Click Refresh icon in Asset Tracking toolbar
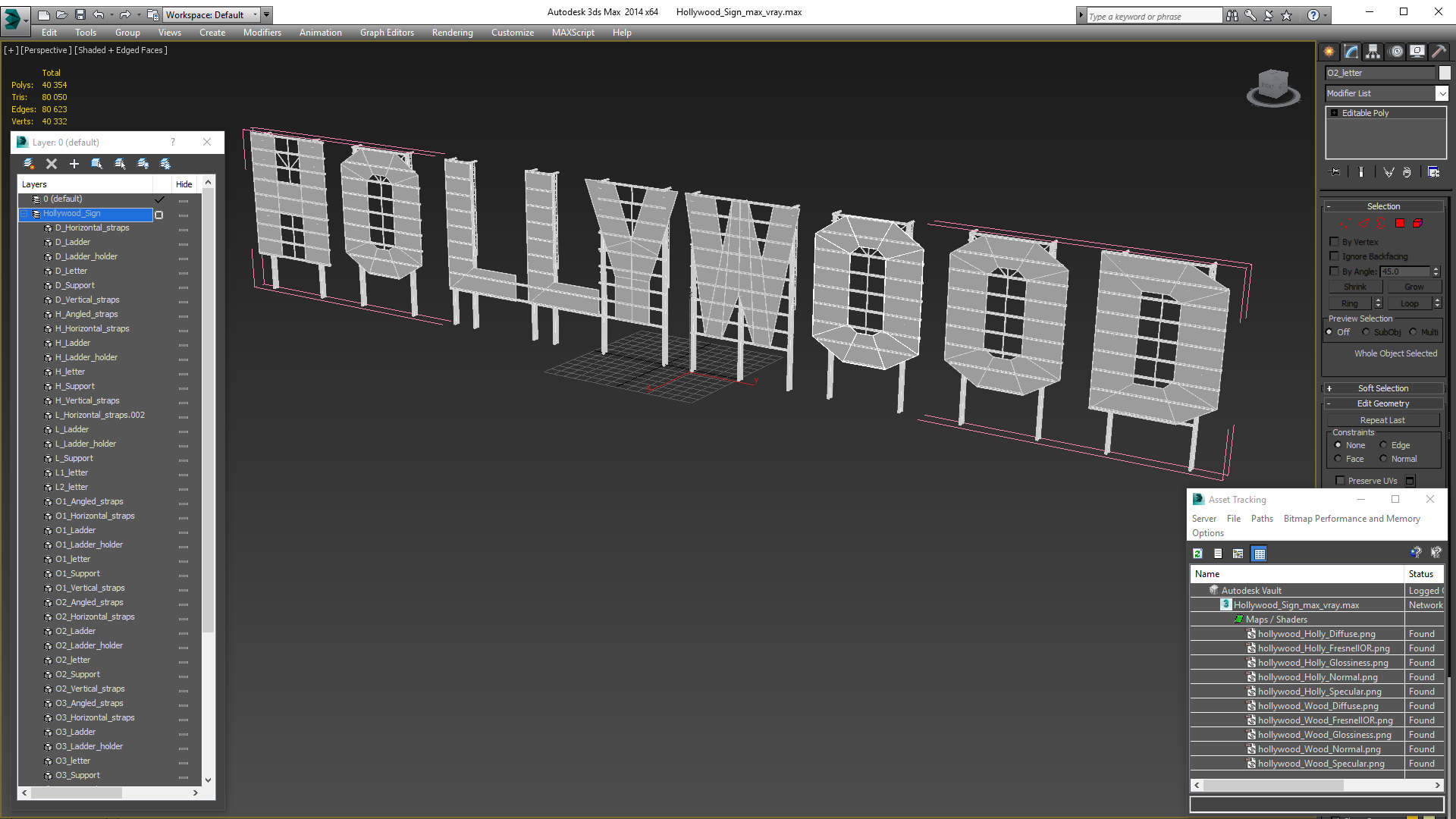This screenshot has height=819, width=1456. pyautogui.click(x=1198, y=554)
